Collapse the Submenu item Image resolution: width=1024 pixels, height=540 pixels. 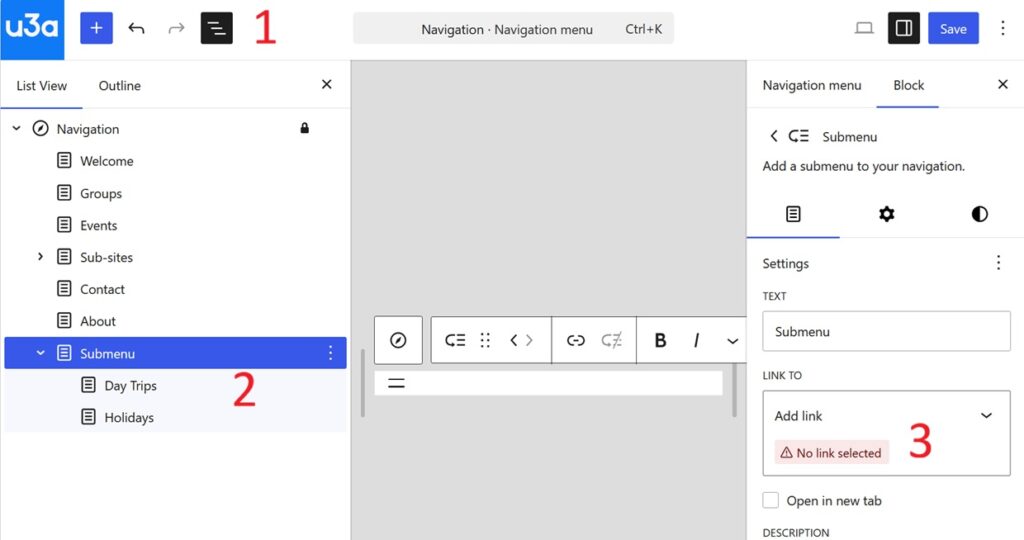(x=40, y=353)
